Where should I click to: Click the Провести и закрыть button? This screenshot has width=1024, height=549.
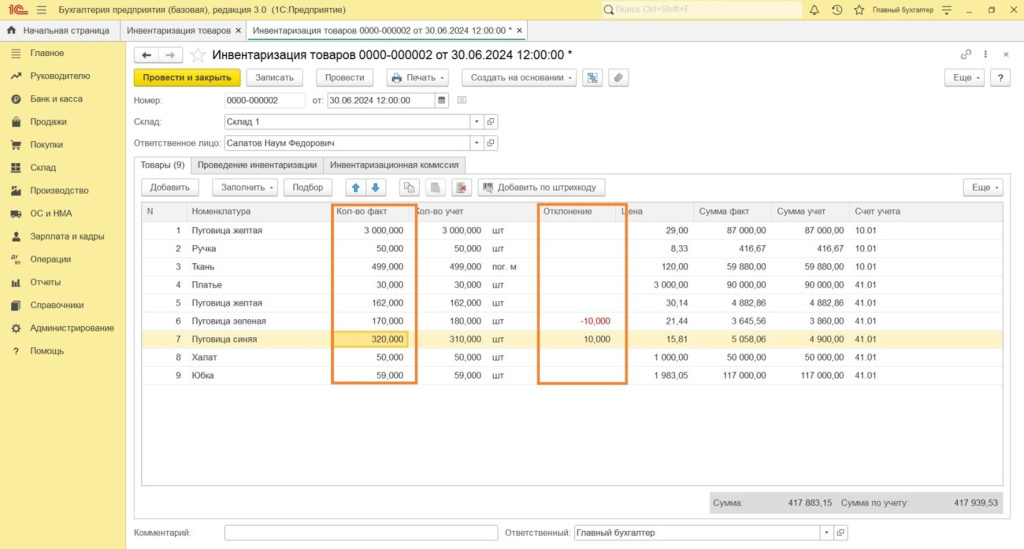pos(187,77)
